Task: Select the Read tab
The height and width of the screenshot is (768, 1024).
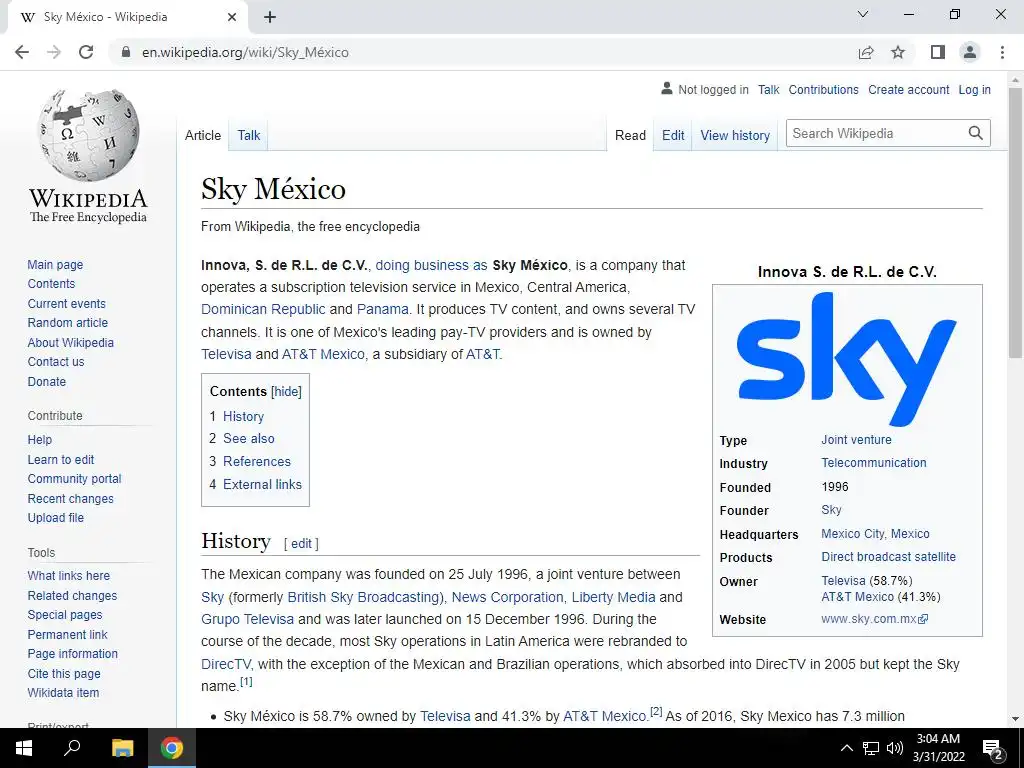Action: [x=630, y=135]
